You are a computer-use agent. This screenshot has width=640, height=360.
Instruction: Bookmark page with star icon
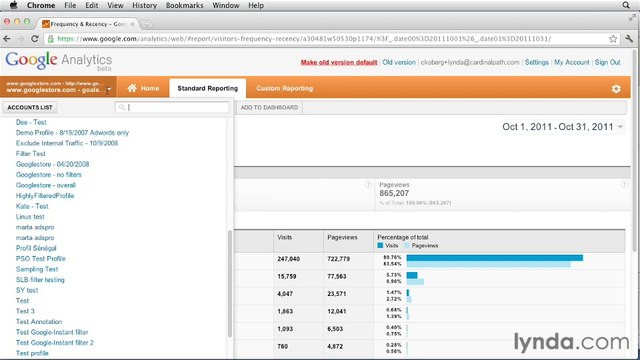click(613, 39)
